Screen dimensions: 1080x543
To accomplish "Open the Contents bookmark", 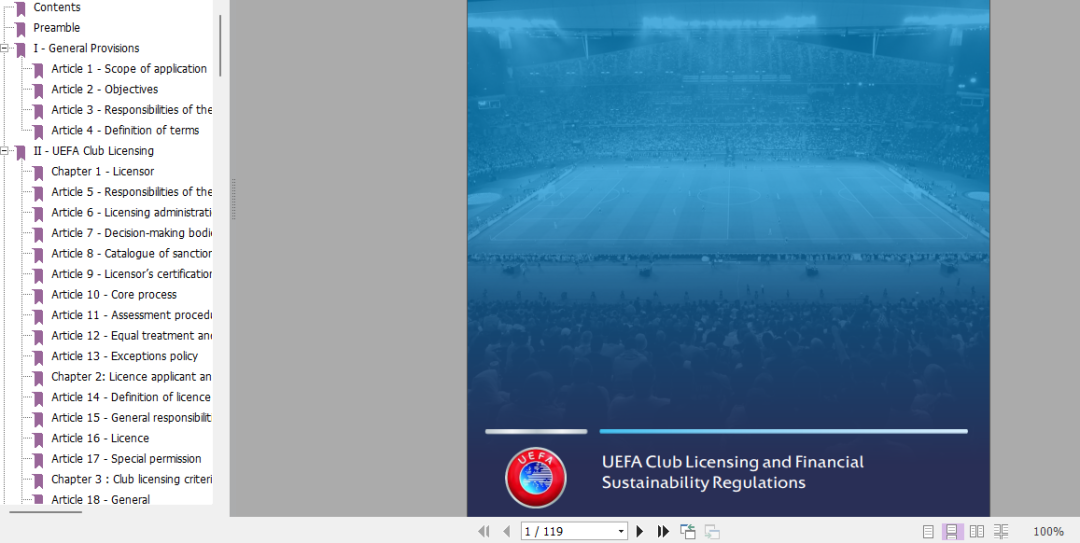I will (x=56, y=7).
